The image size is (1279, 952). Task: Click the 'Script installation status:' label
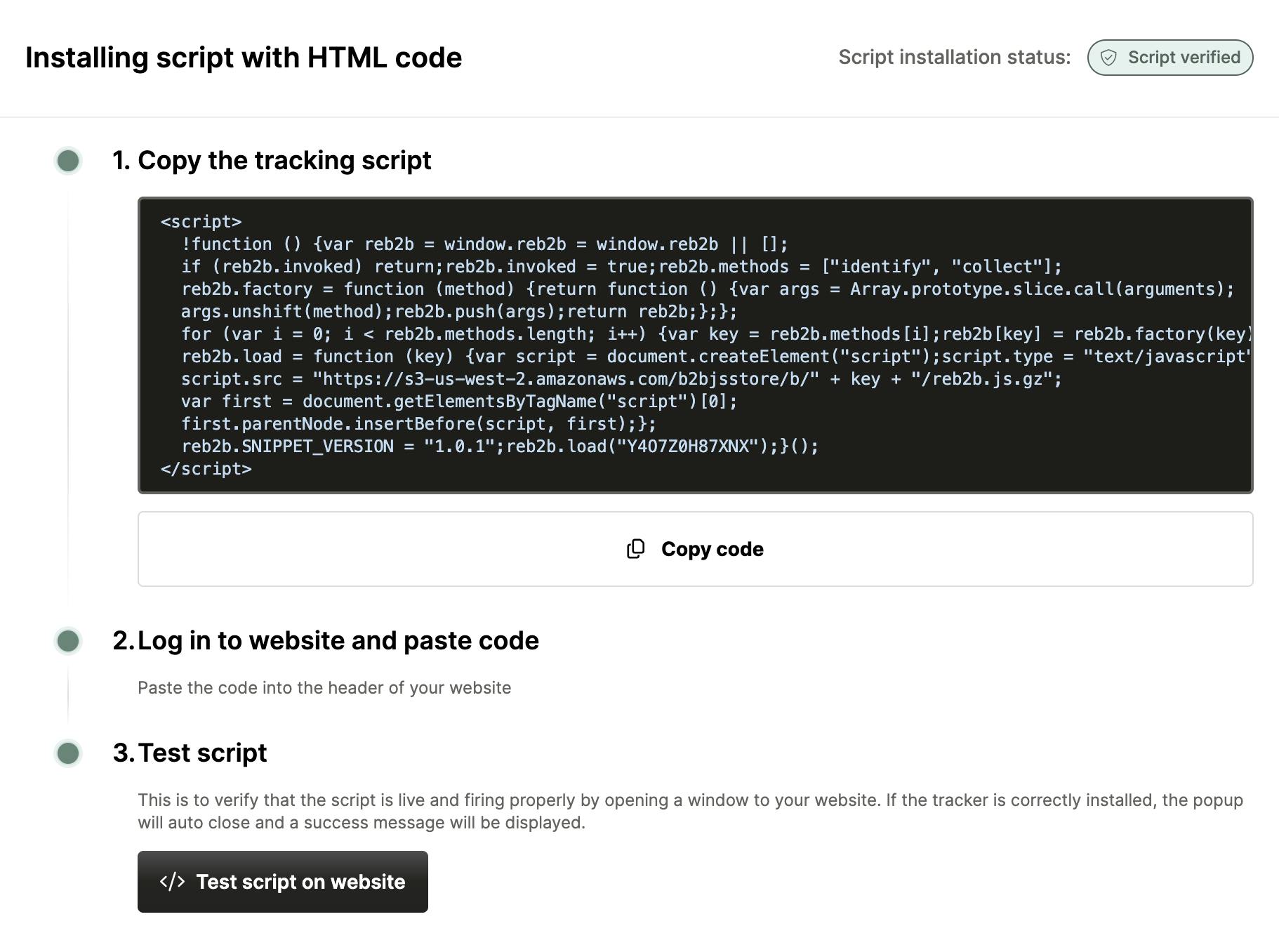pyautogui.click(x=954, y=58)
